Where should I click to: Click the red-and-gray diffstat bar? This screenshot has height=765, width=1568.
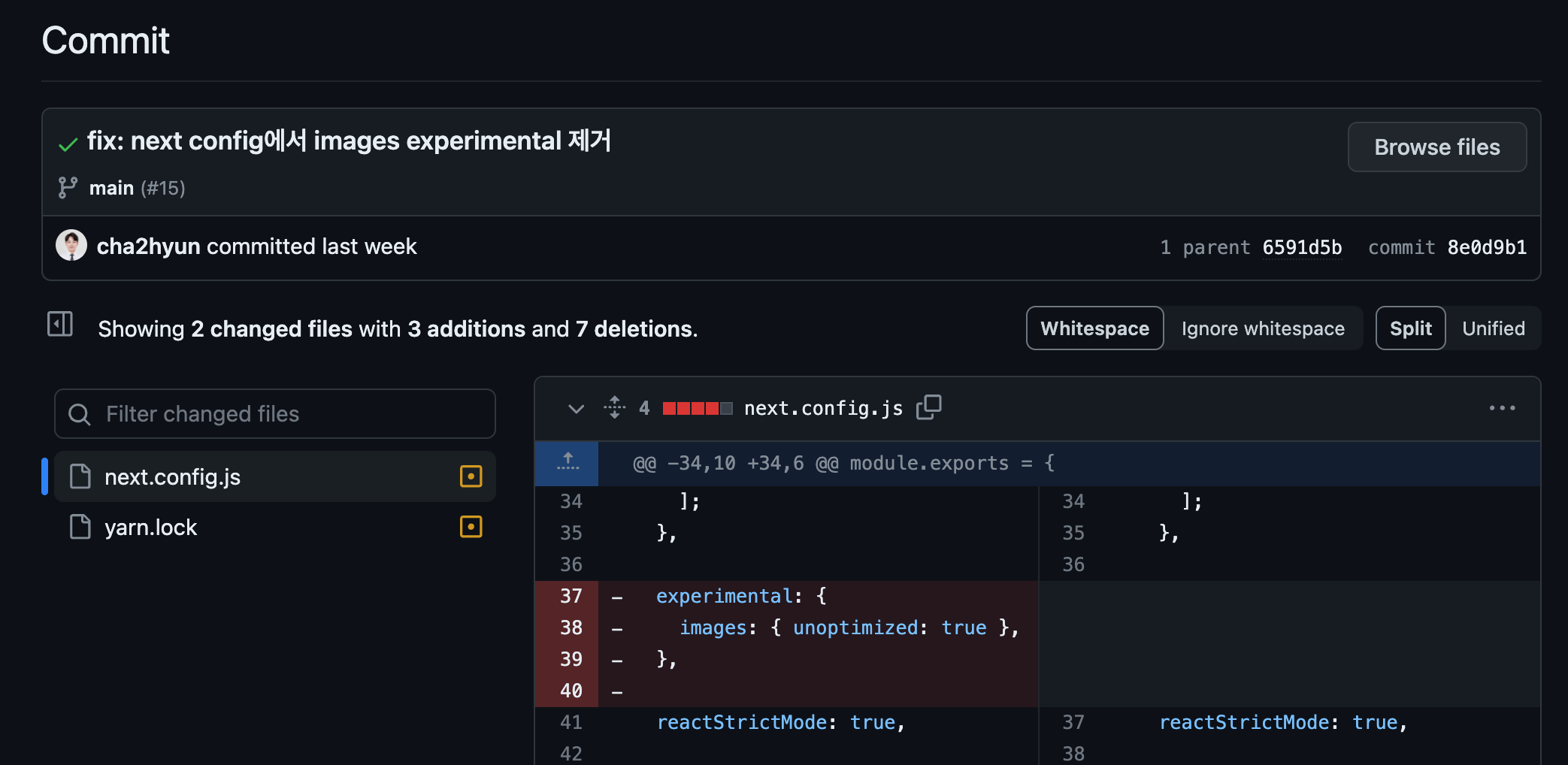tap(697, 408)
